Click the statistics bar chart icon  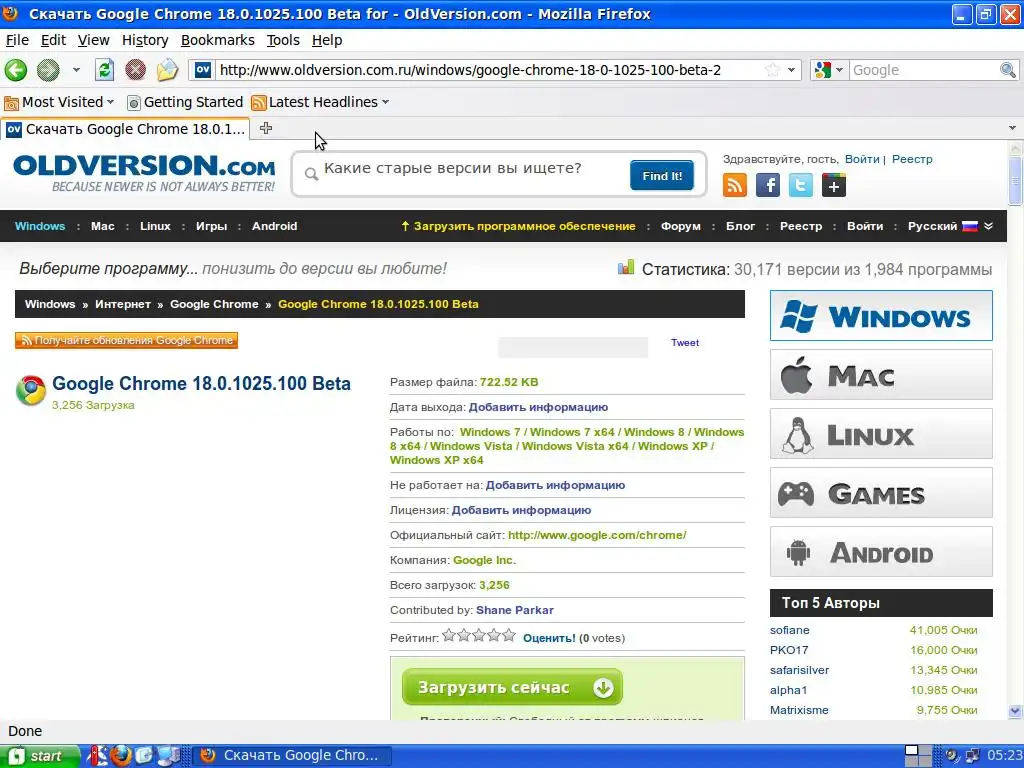[626, 267]
